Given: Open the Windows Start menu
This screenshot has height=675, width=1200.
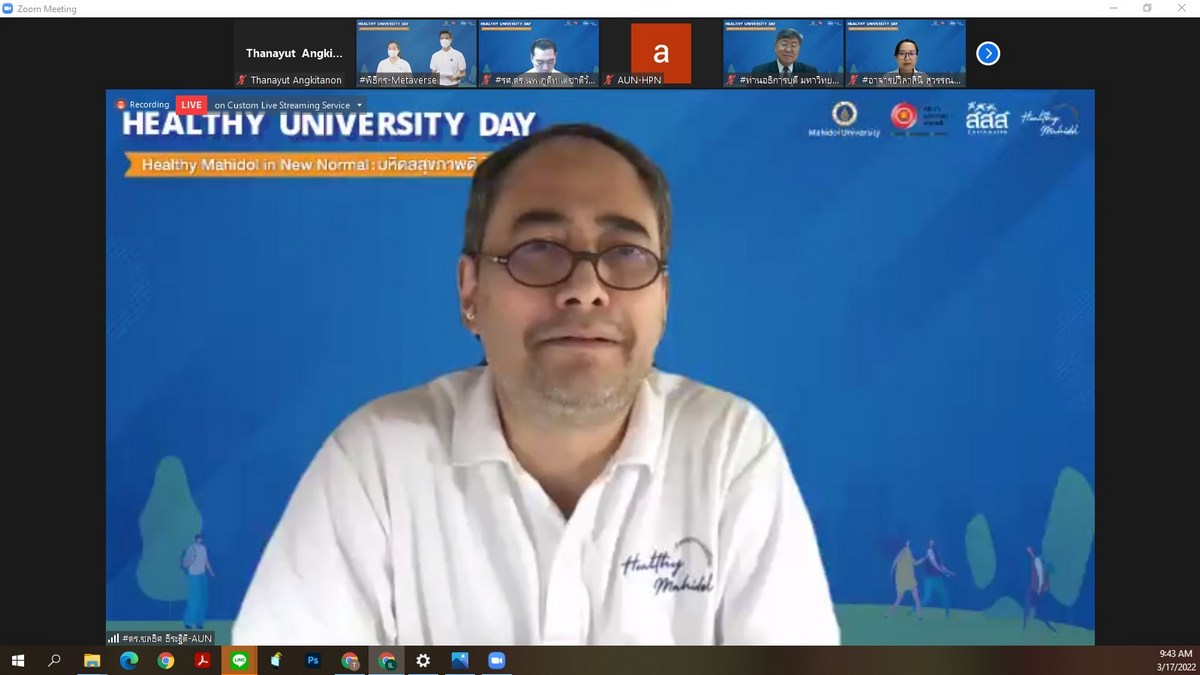Looking at the screenshot, I should [x=18, y=660].
